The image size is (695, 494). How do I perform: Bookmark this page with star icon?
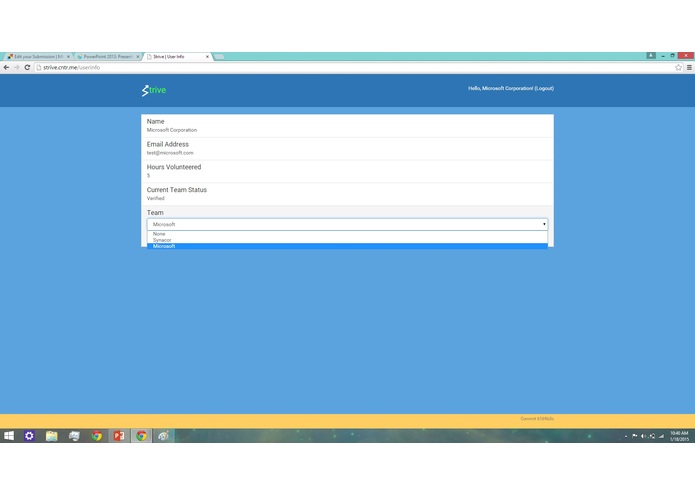coord(678,67)
